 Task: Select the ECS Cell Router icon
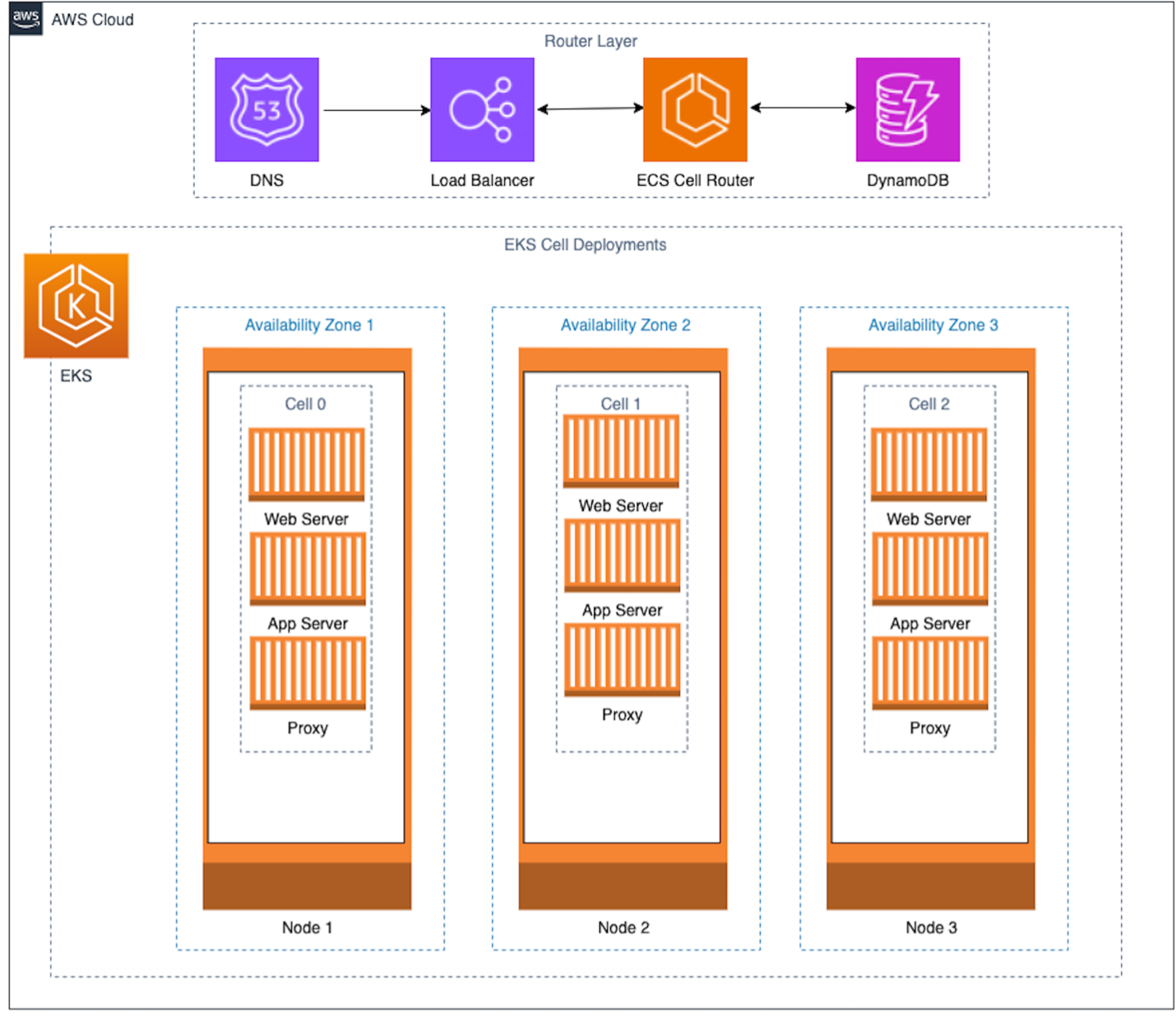coord(695,109)
